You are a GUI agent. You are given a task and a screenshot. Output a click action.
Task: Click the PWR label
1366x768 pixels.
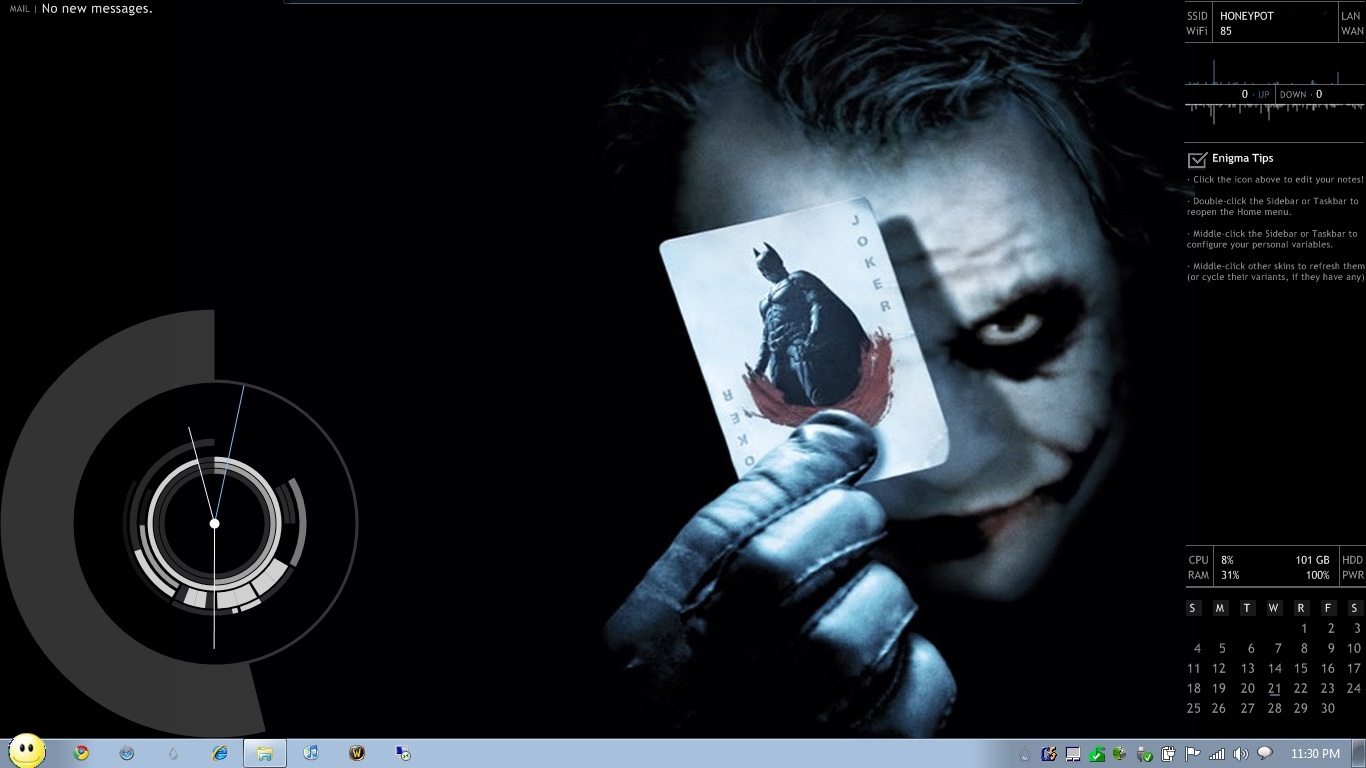click(1352, 575)
